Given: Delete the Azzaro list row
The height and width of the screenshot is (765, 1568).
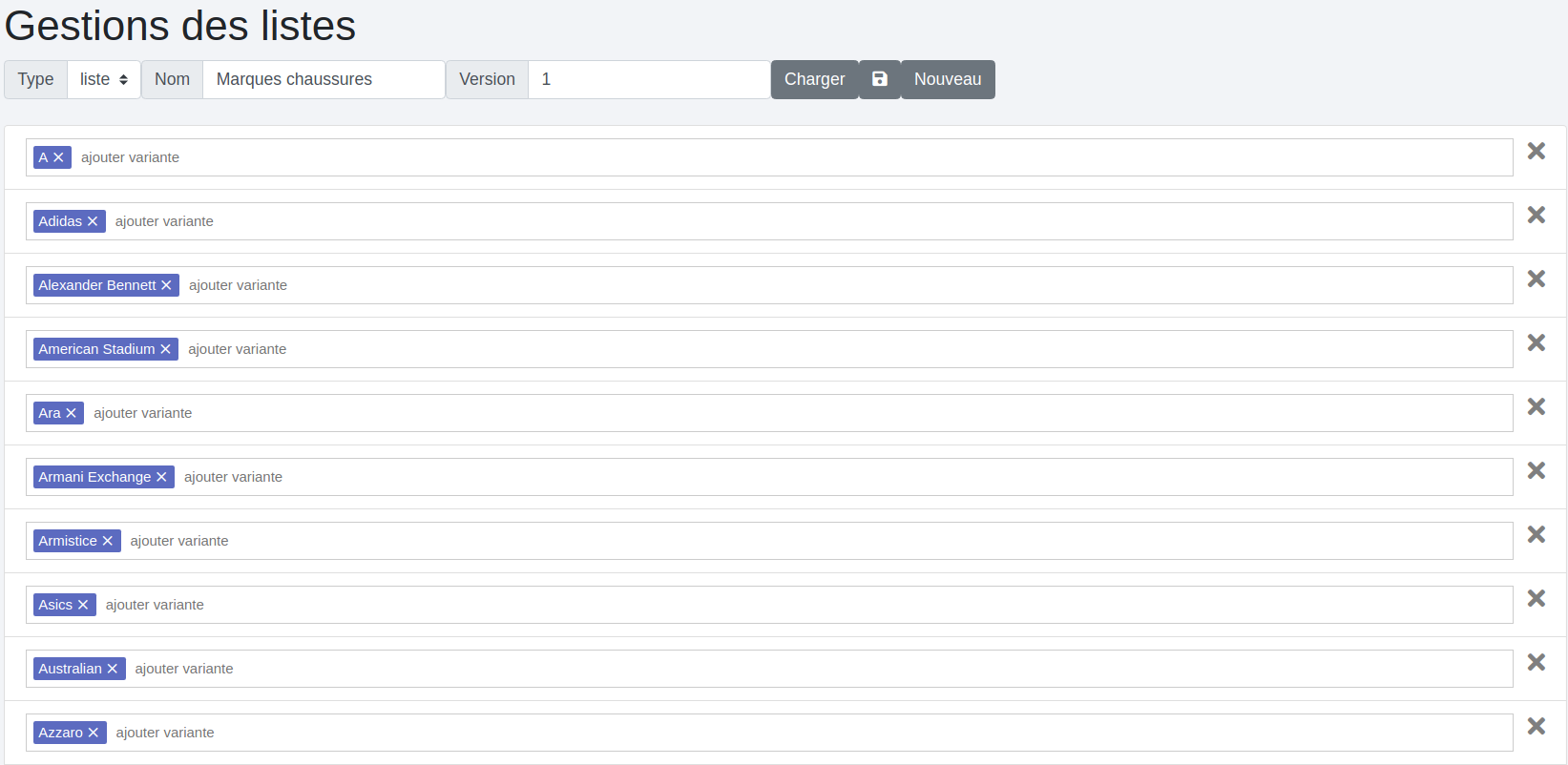Looking at the screenshot, I should pos(1536,727).
